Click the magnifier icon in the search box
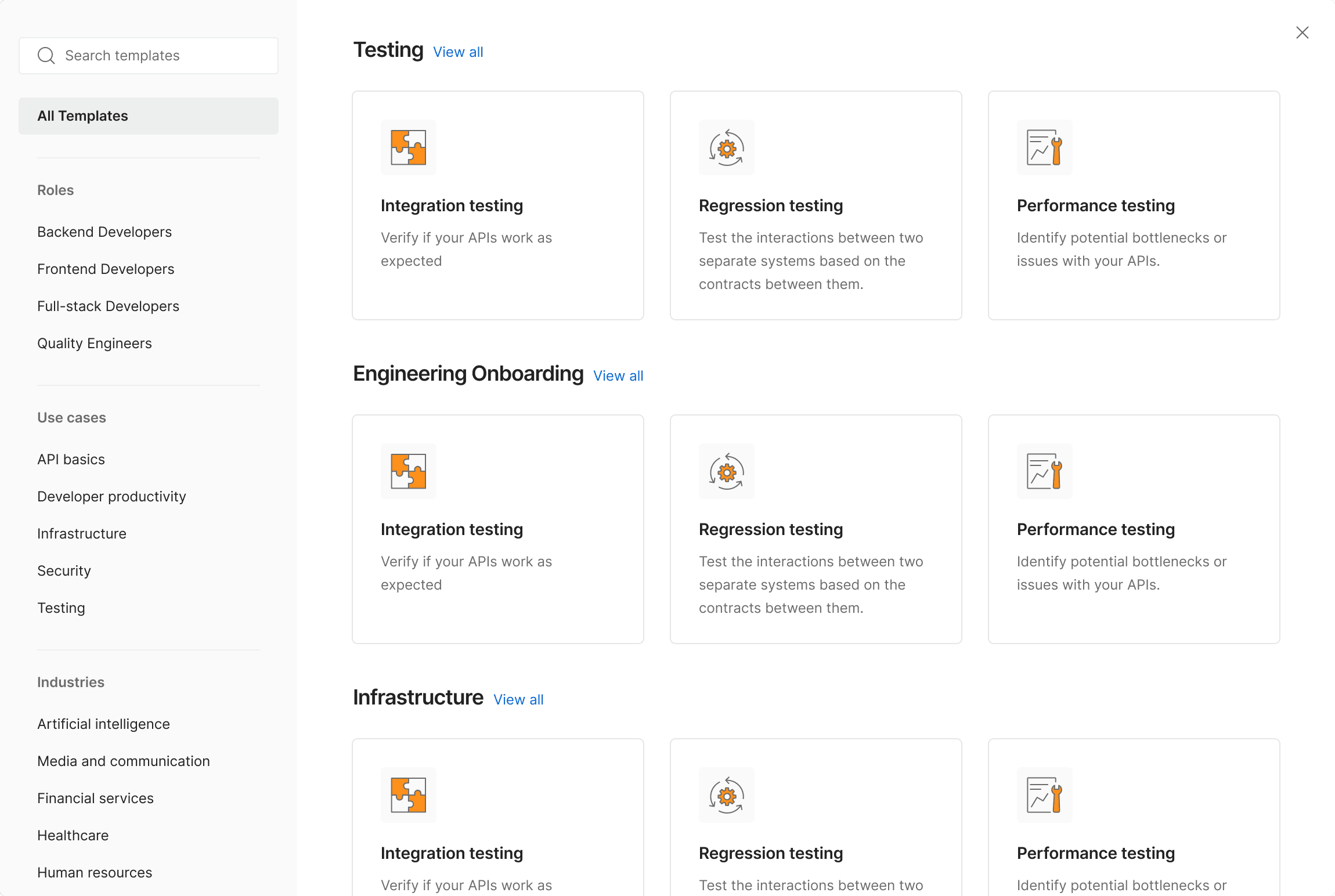The height and width of the screenshot is (896, 1335). (x=46, y=56)
